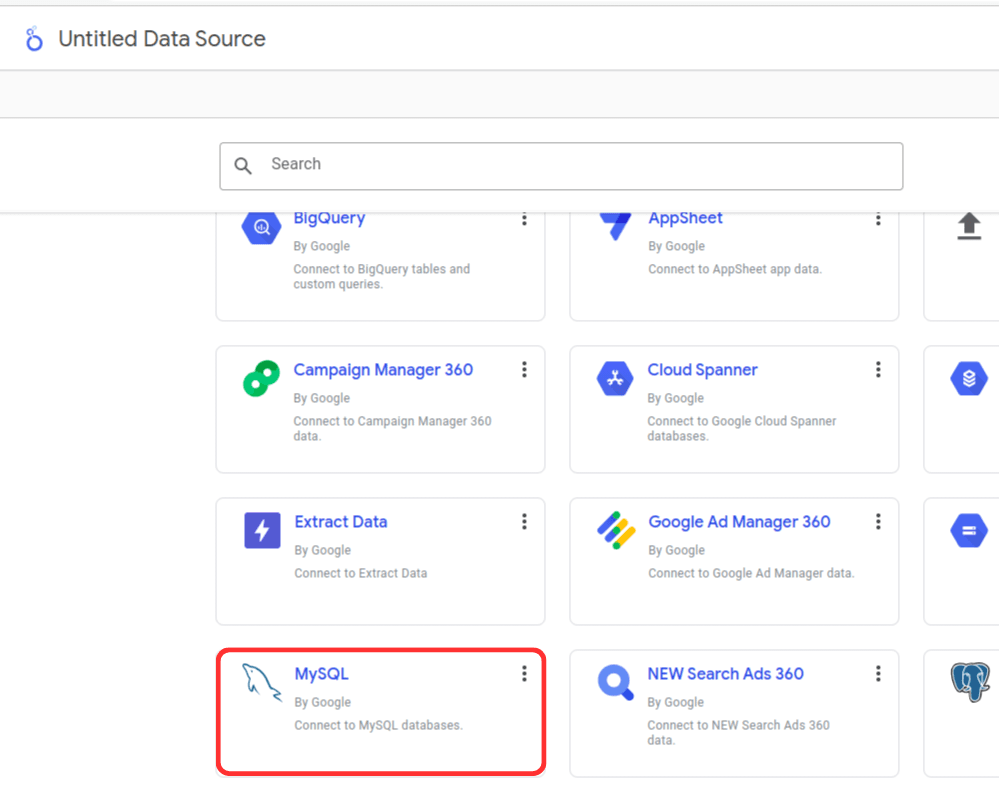
Task: Expand Campaign Manager 360 three-dot menu
Action: pyautogui.click(x=524, y=370)
